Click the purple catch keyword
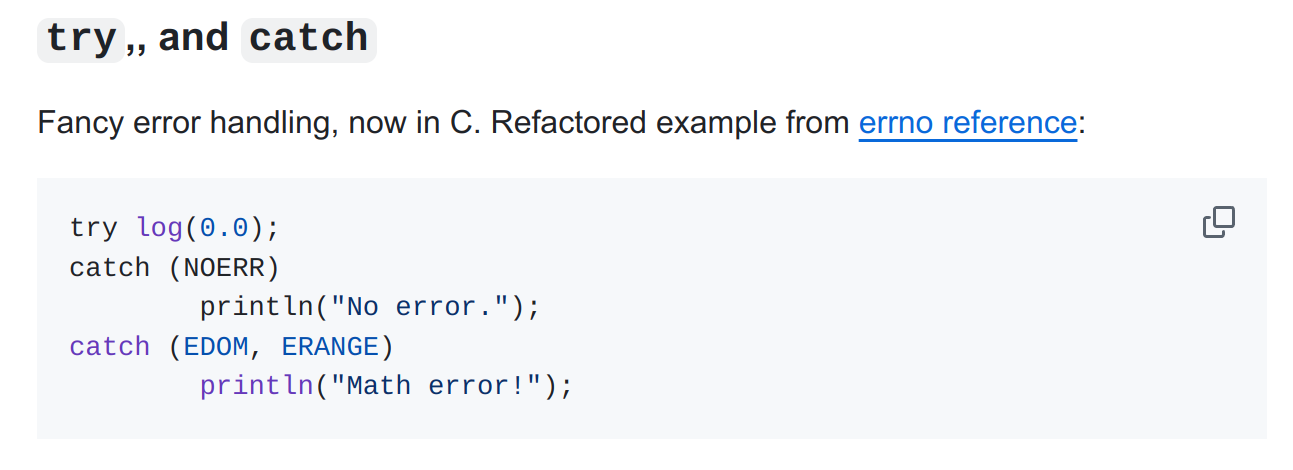The width and height of the screenshot is (1293, 470). 110,346
